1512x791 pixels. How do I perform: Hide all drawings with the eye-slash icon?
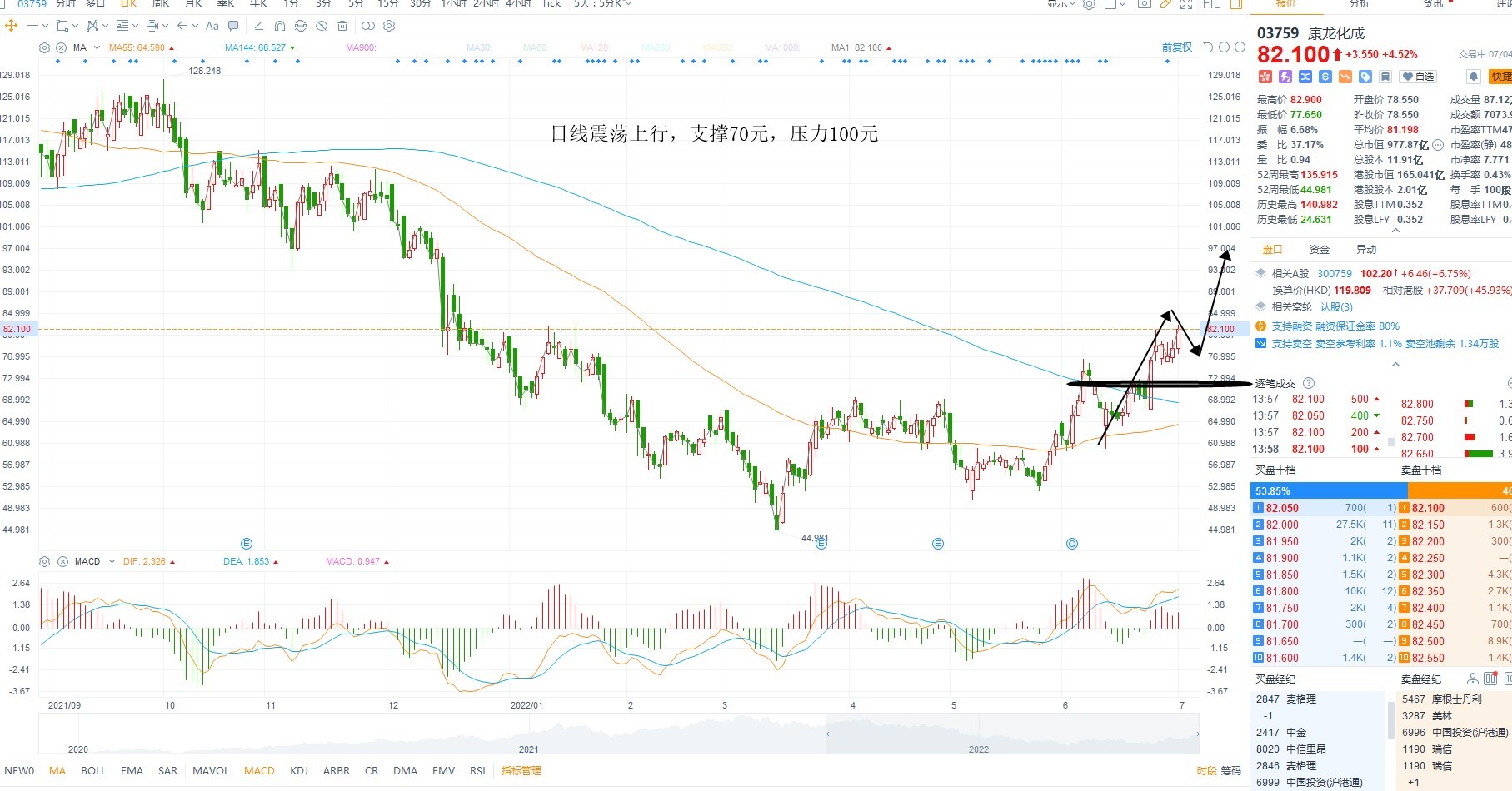[x=322, y=26]
